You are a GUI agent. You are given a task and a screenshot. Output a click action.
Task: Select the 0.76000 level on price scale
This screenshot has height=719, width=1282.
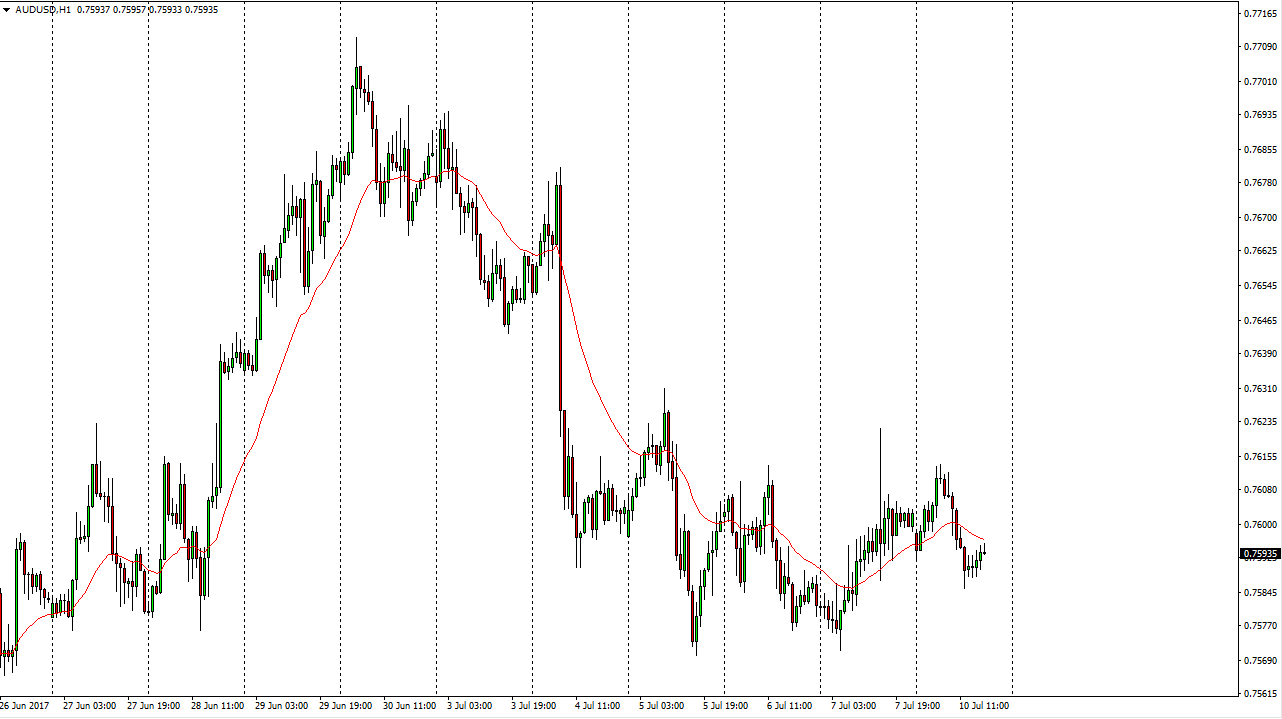(x=1260, y=524)
